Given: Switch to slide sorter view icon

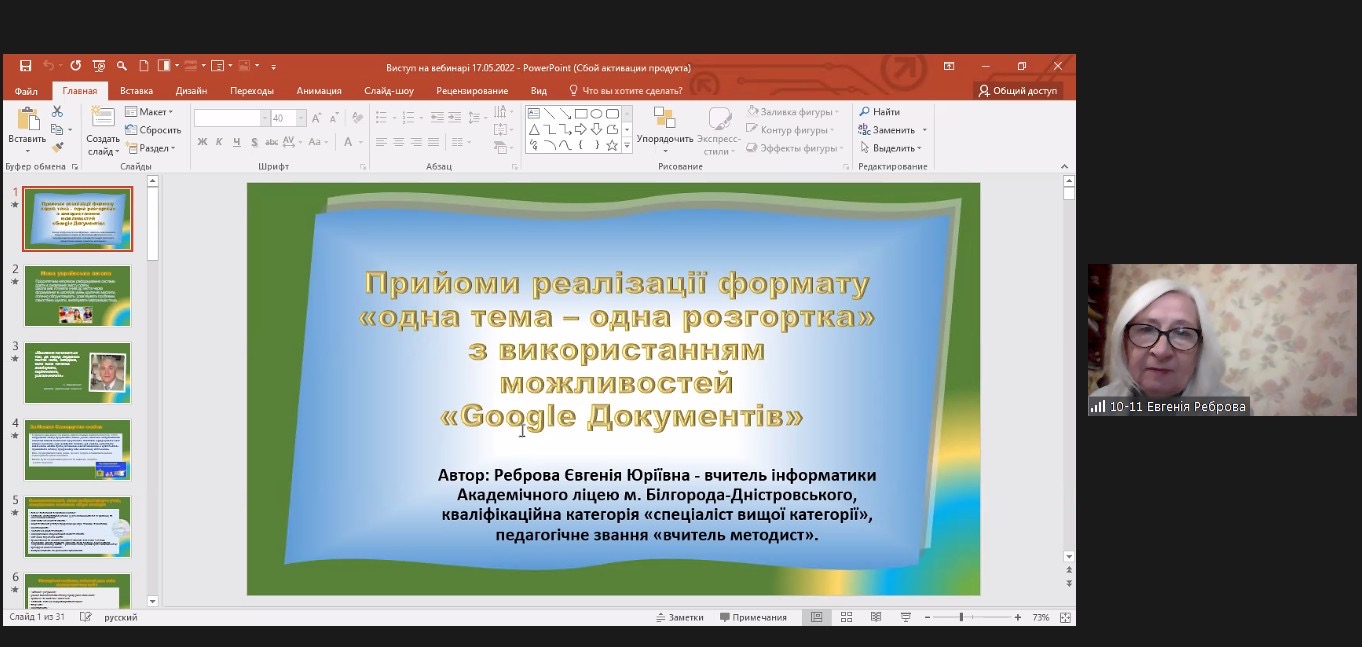Looking at the screenshot, I should click(x=846, y=617).
